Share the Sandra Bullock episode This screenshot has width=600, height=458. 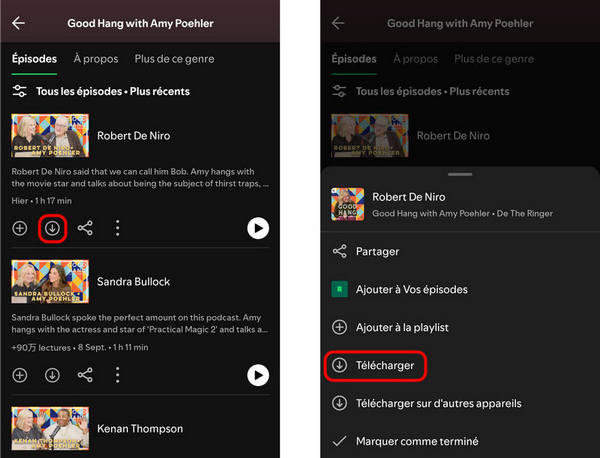point(85,375)
